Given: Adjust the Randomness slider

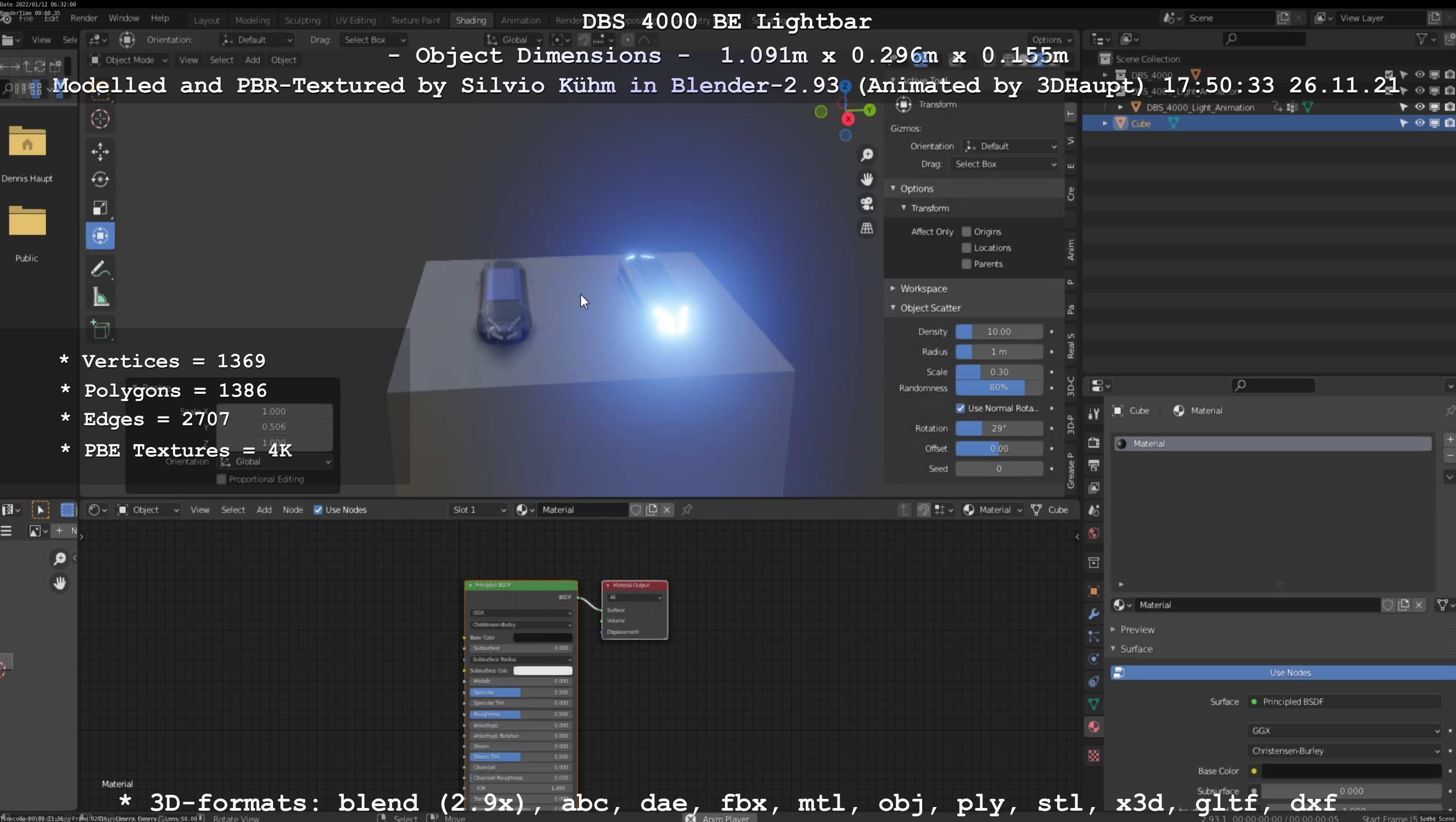Looking at the screenshot, I should pyautogui.click(x=999, y=388).
